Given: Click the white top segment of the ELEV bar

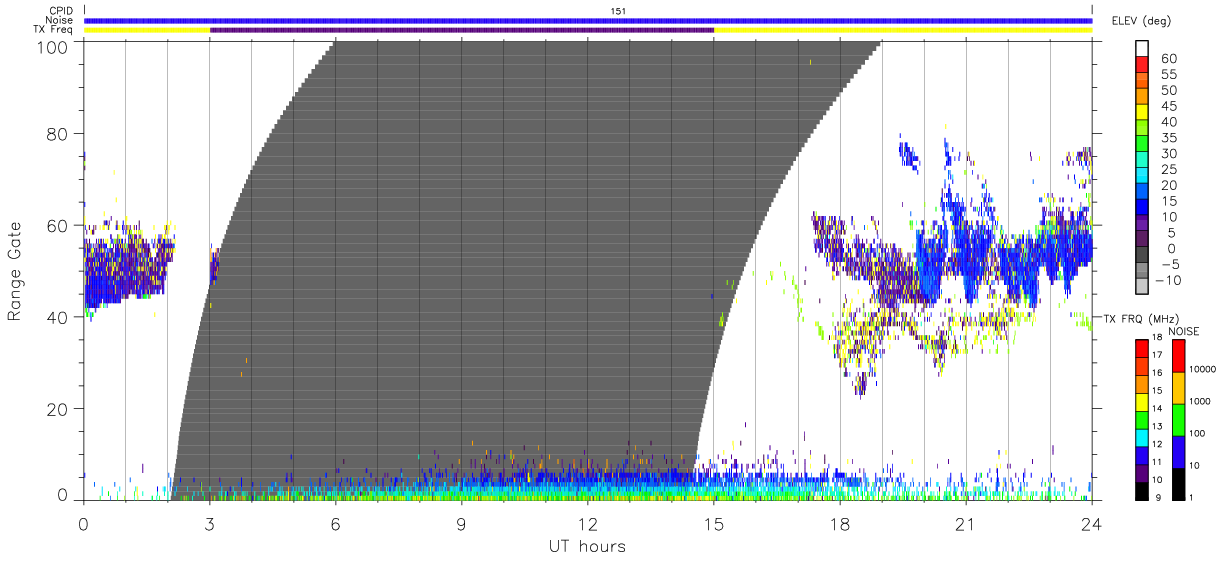Looking at the screenshot, I should (1142, 50).
